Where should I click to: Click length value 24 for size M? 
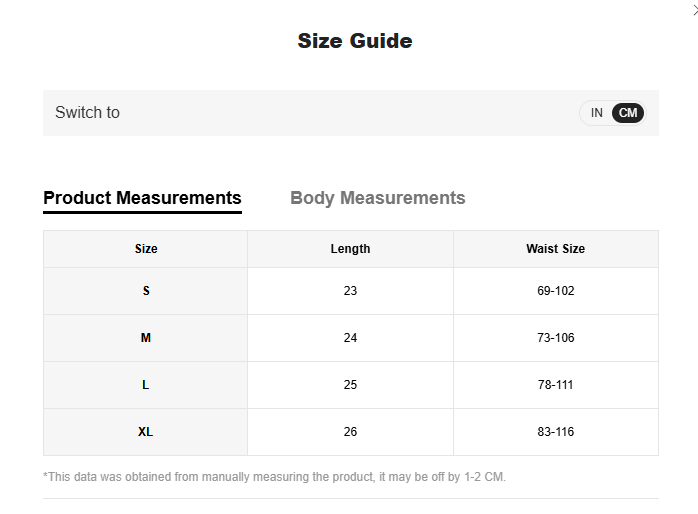350,338
